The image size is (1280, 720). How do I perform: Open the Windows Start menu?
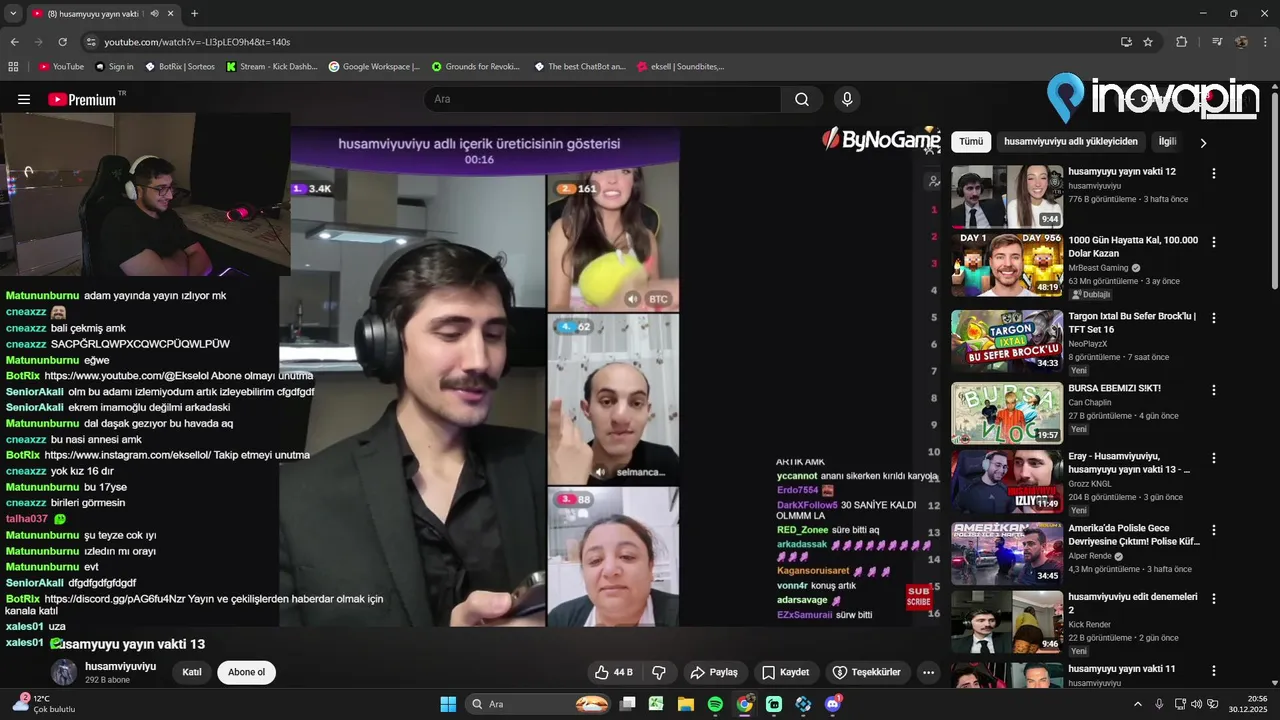pos(448,704)
